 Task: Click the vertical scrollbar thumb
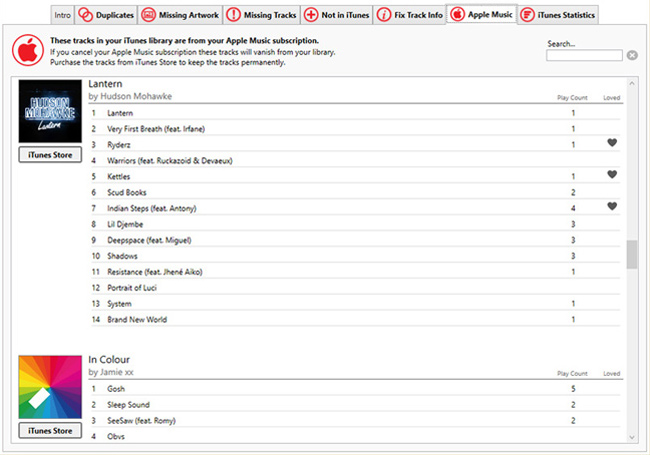pos(632,254)
